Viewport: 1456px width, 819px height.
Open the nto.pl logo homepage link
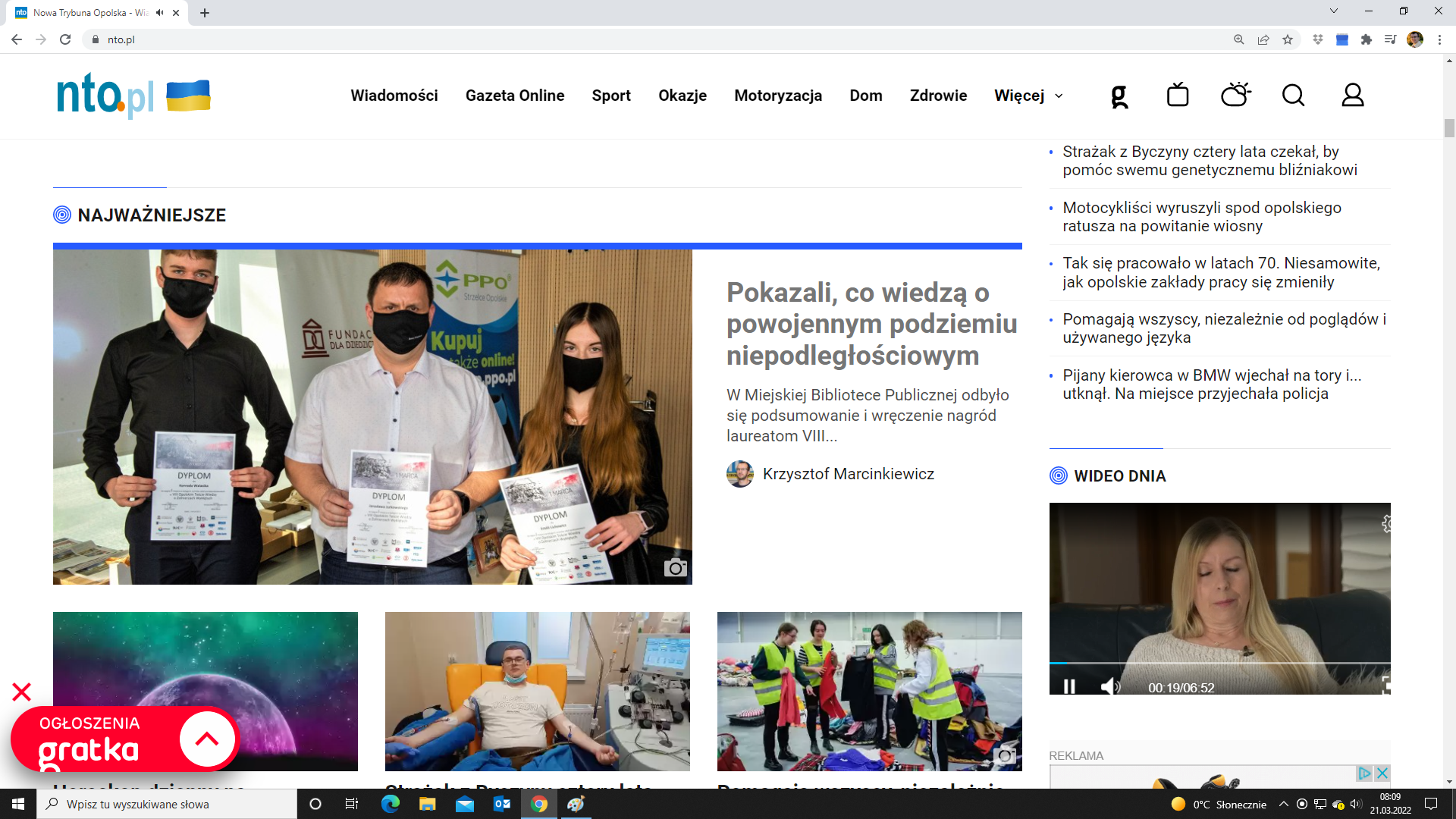click(105, 96)
